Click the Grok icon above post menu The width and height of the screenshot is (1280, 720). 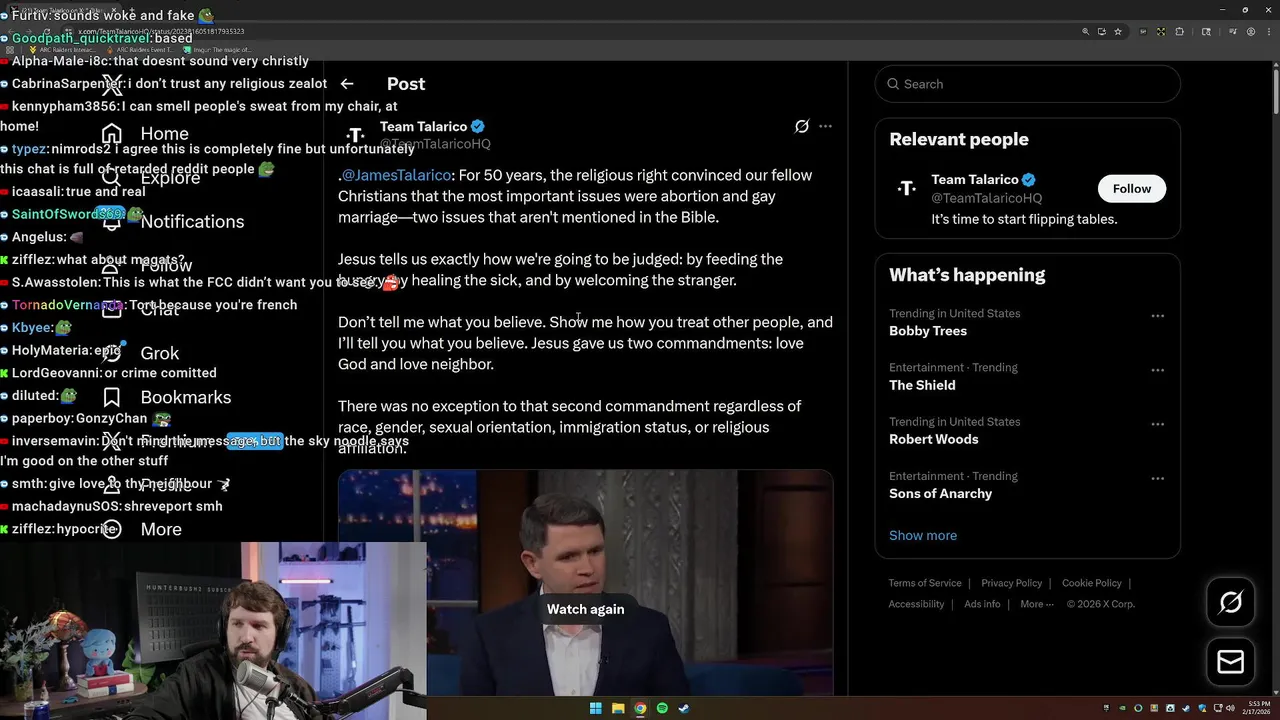(802, 126)
